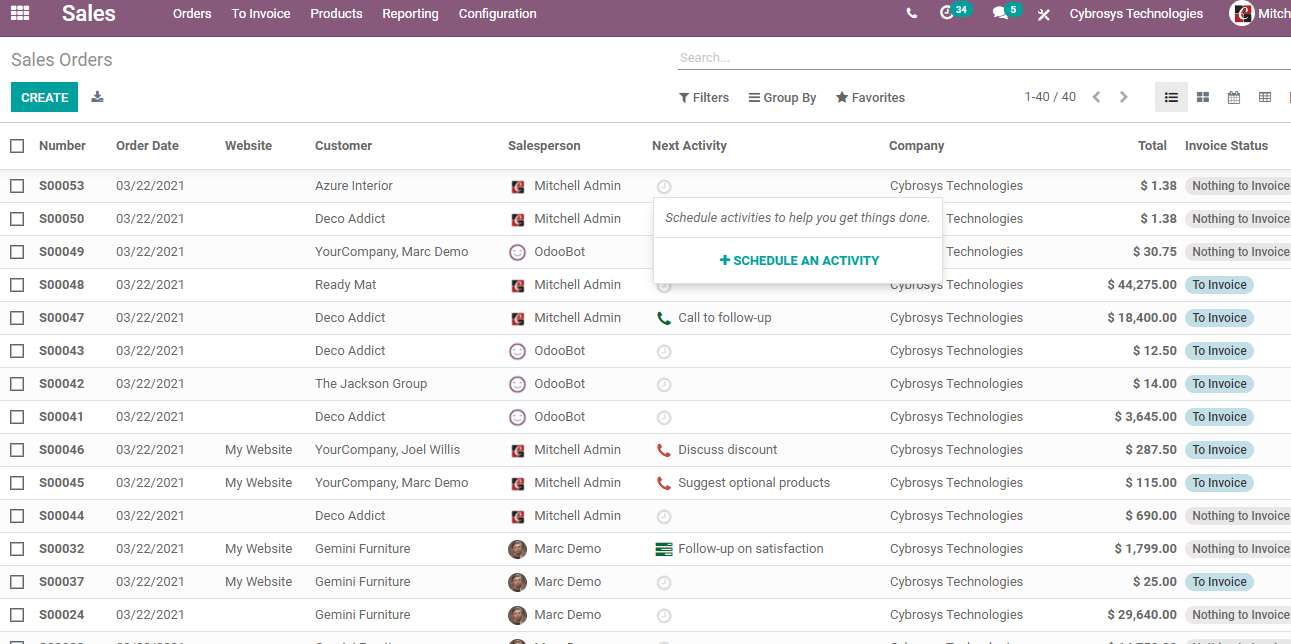Check the box for order S00024
The image size is (1291, 644).
[17, 615]
